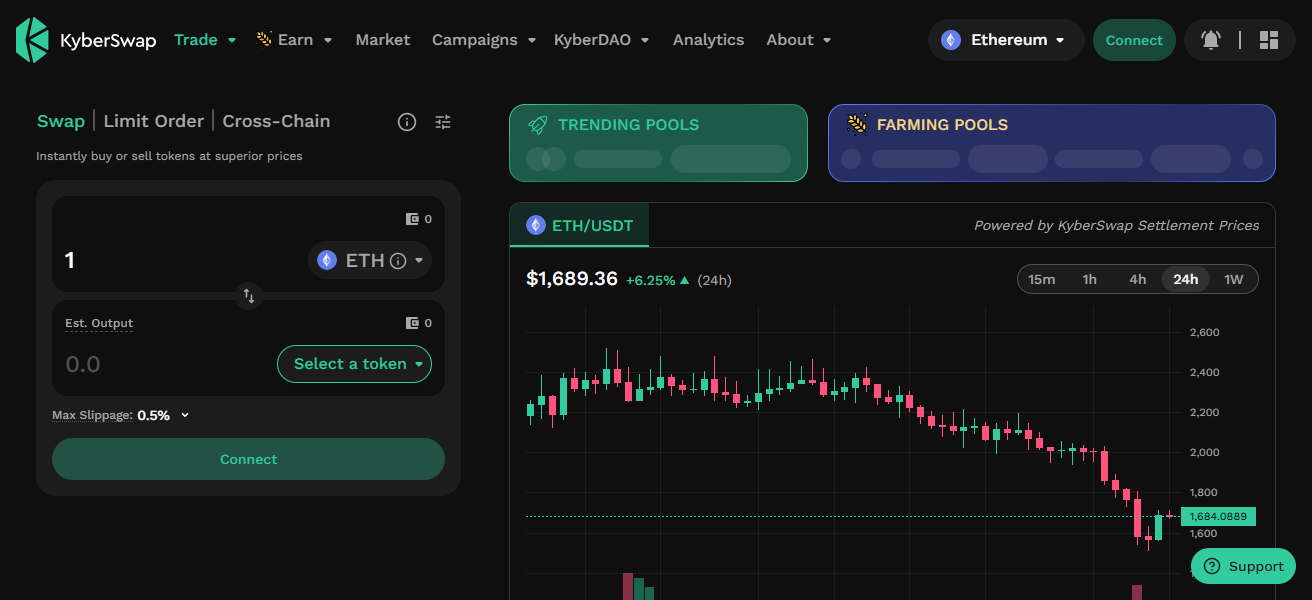The width and height of the screenshot is (1312, 600).
Task: Click the Ethereum network logo icon
Action: coord(951,40)
